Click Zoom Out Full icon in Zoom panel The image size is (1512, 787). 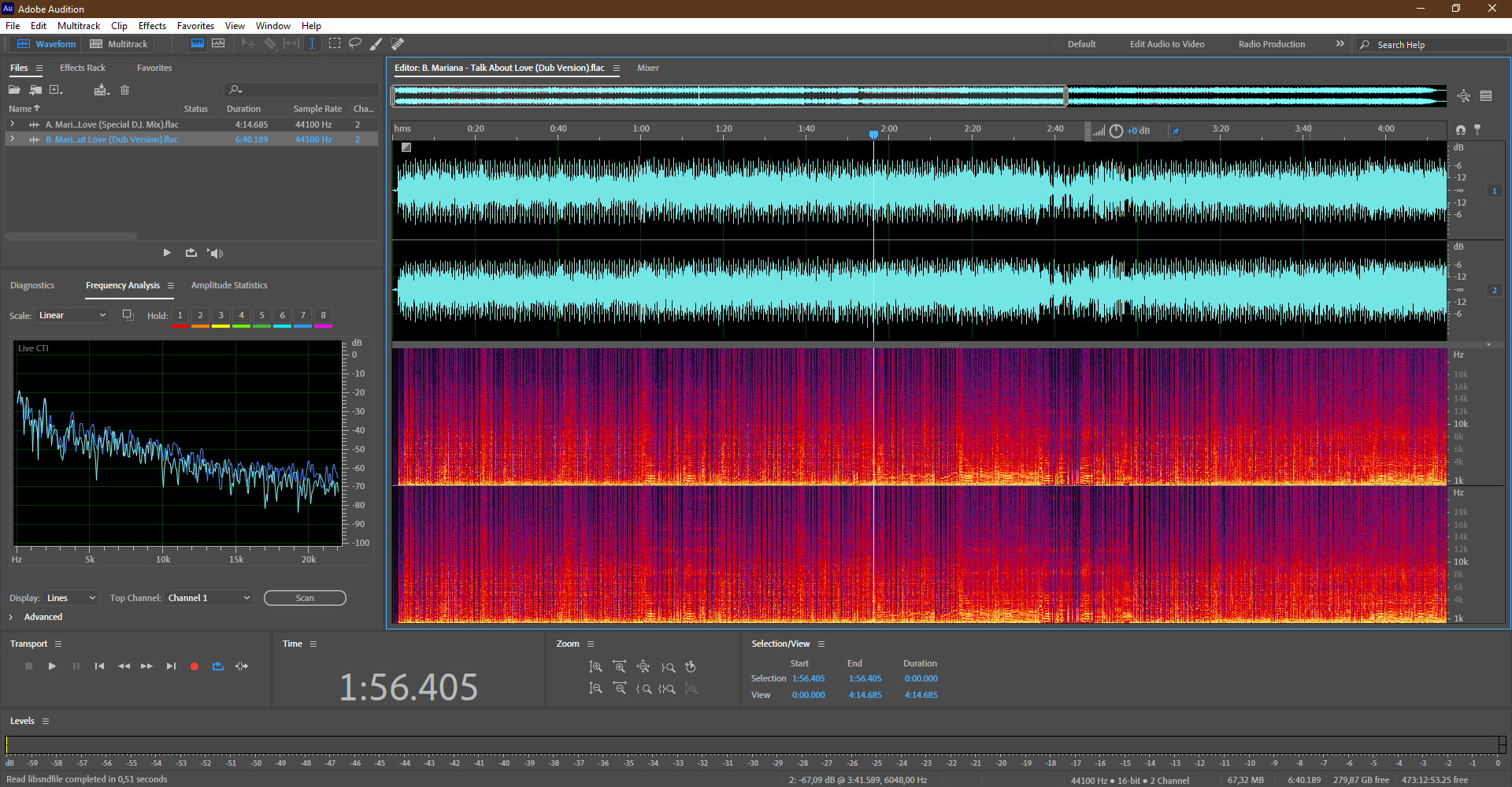(x=643, y=667)
